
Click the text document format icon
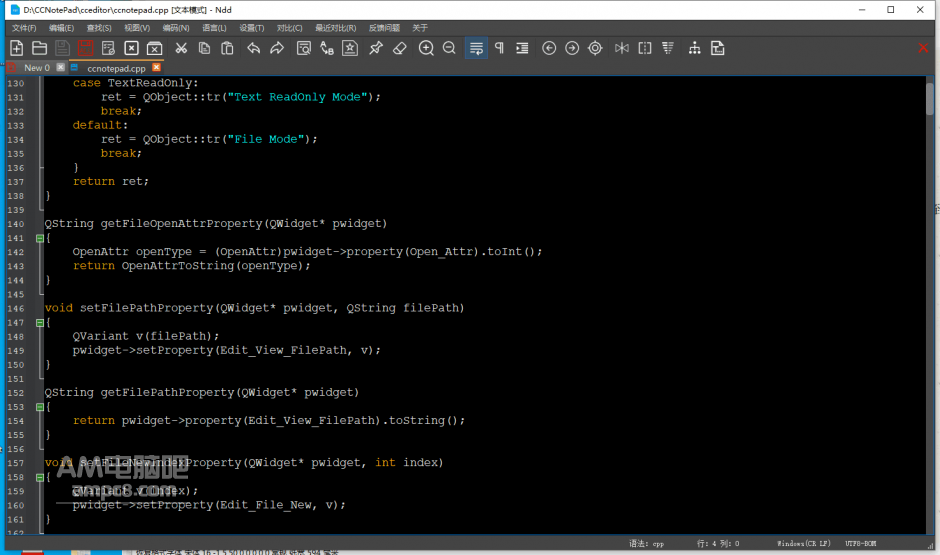click(718, 49)
